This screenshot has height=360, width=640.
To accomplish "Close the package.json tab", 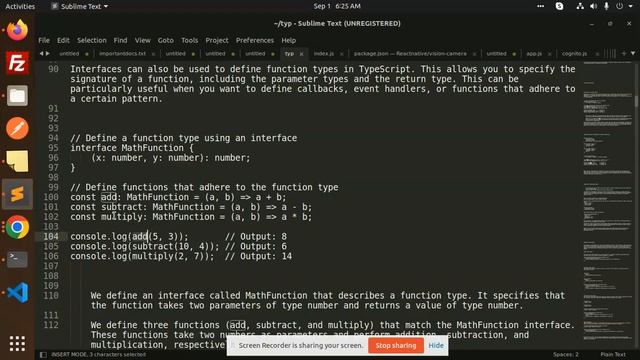I will coord(474,54).
